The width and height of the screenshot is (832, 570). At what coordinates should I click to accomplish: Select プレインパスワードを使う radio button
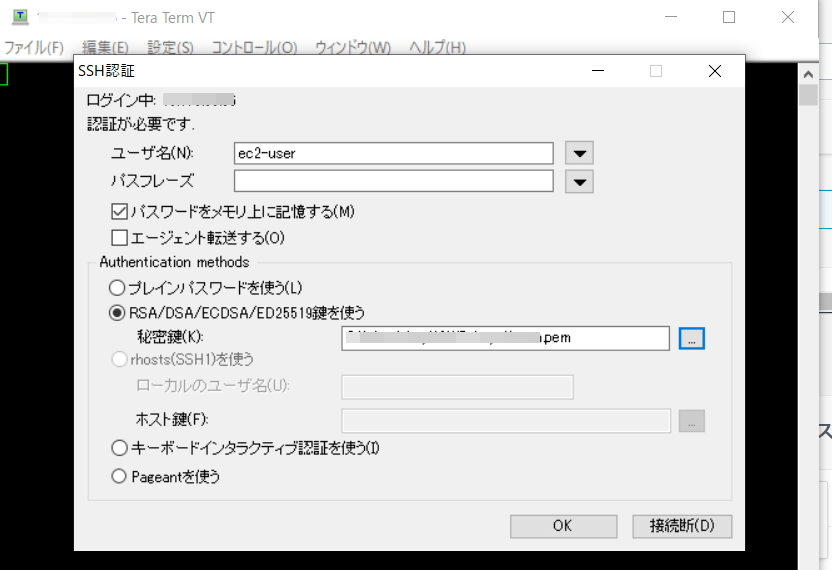117,288
